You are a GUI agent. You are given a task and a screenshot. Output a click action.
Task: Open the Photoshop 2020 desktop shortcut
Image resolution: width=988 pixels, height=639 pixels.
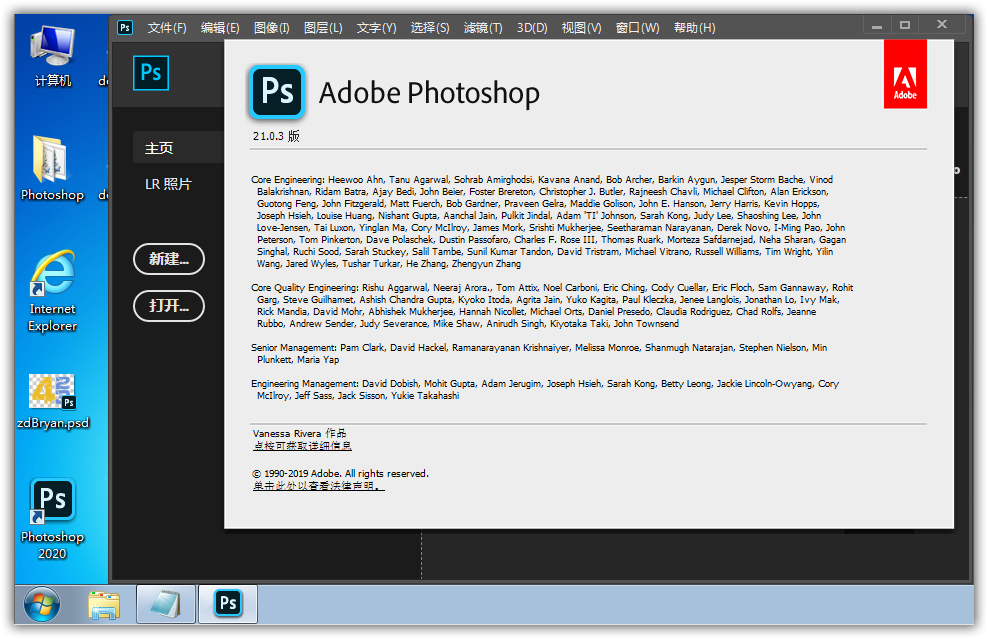click(52, 501)
